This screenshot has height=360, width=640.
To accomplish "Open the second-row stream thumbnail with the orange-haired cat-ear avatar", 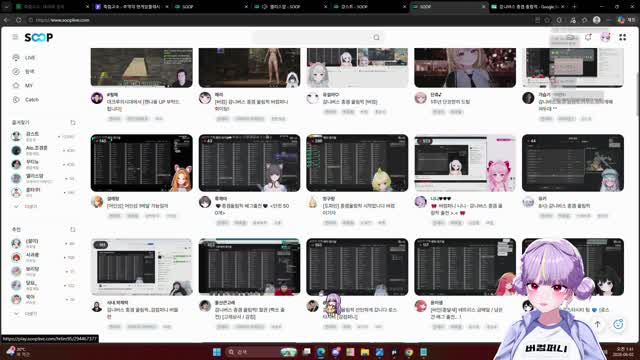I will point(142,163).
